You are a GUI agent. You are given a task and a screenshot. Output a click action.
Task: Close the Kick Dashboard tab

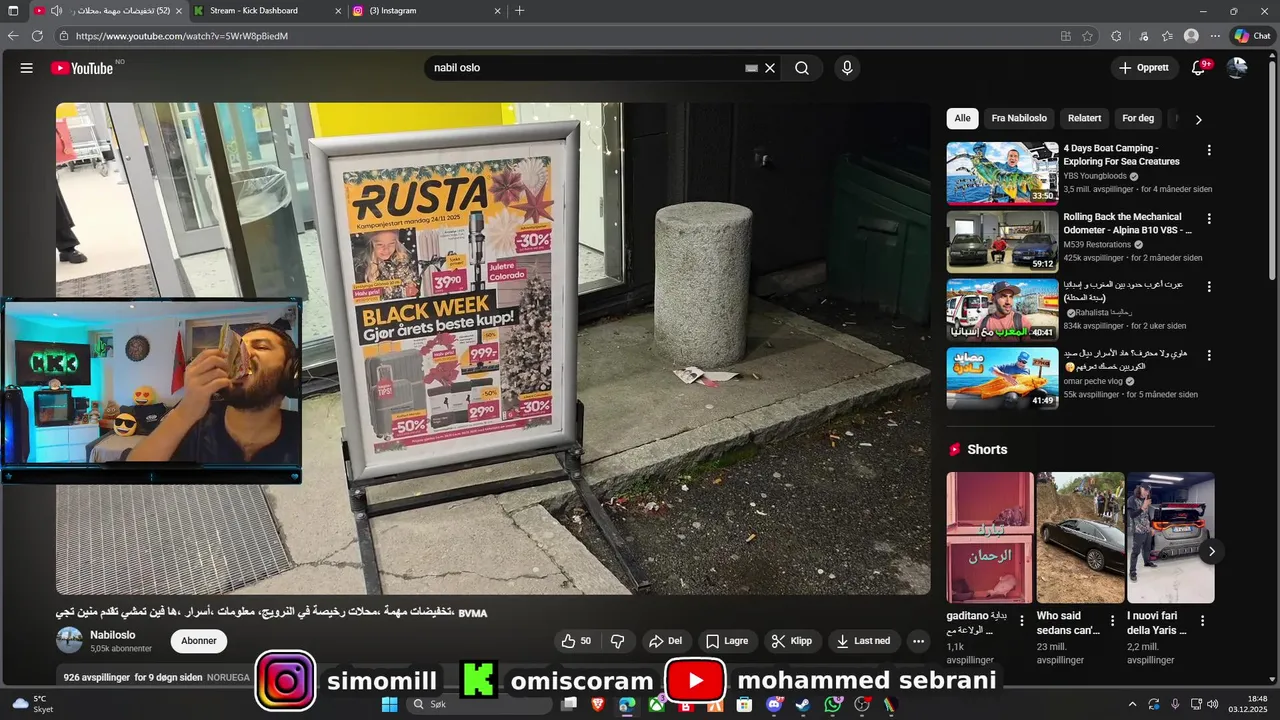(337, 11)
